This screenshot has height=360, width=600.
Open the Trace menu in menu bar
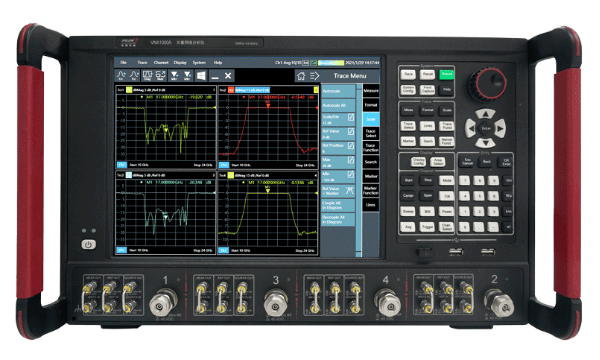pyautogui.click(x=142, y=62)
